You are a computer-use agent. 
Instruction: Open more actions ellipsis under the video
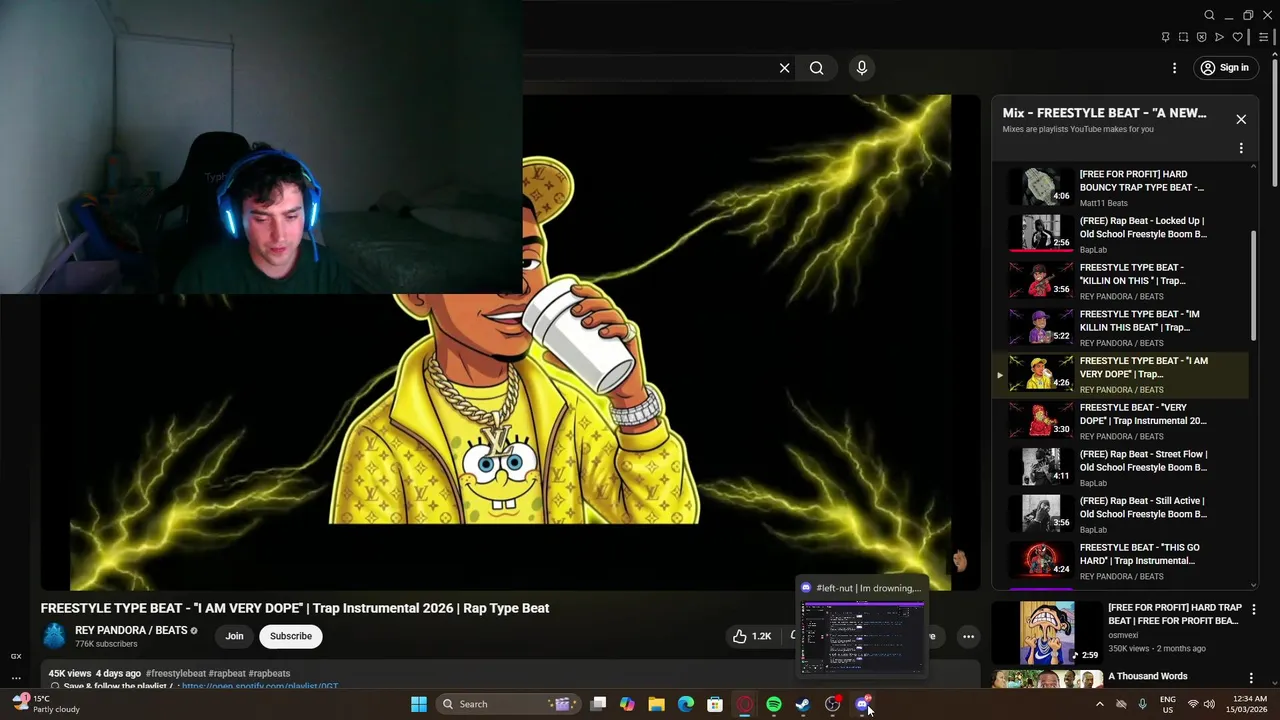[968, 636]
